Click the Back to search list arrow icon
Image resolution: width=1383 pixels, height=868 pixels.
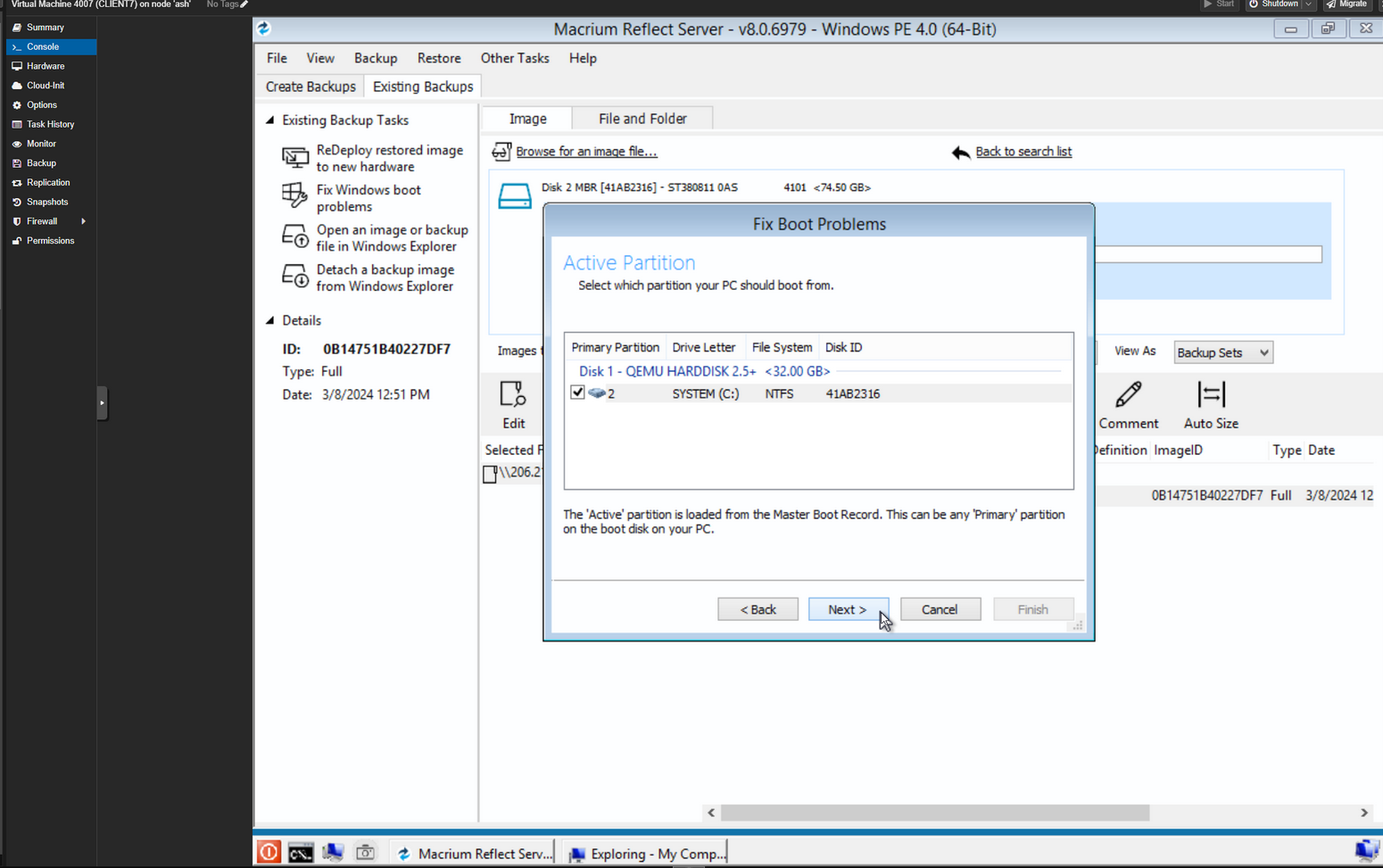pyautogui.click(x=961, y=153)
